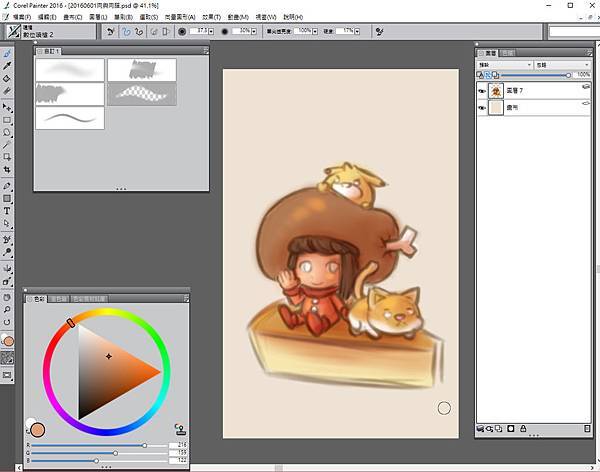The height and width of the screenshot is (472, 600).
Task: Open the 17% value dropdown in property bar
Action: (357, 32)
